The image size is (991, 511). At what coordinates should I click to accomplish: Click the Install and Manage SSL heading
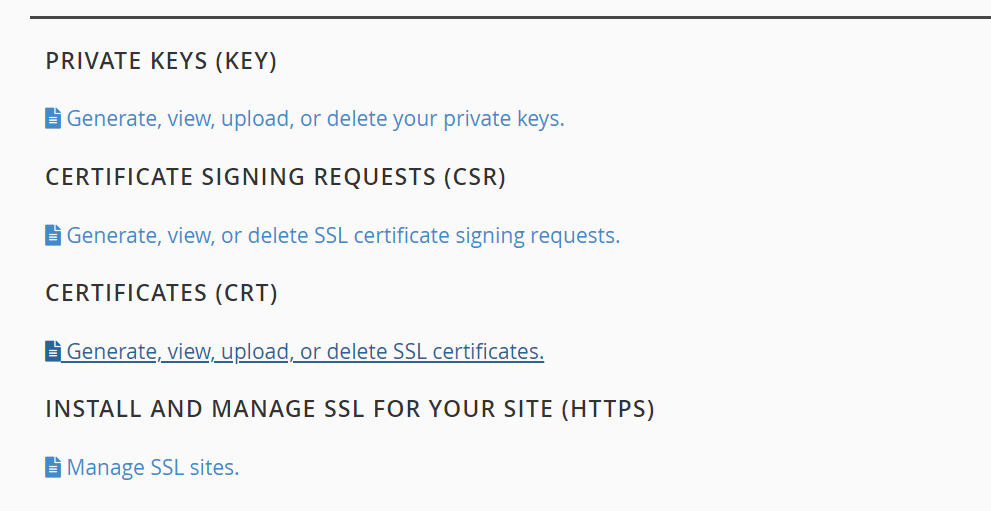(300, 410)
